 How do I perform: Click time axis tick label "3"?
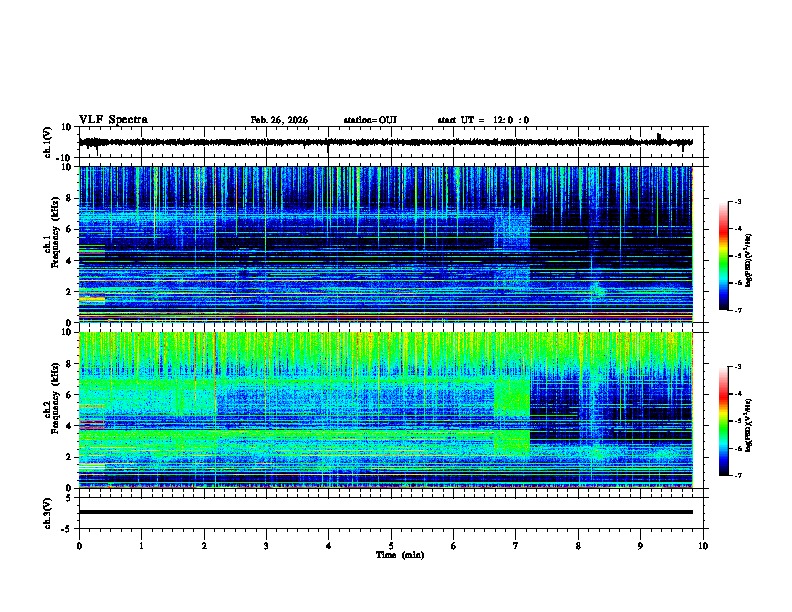(266, 546)
